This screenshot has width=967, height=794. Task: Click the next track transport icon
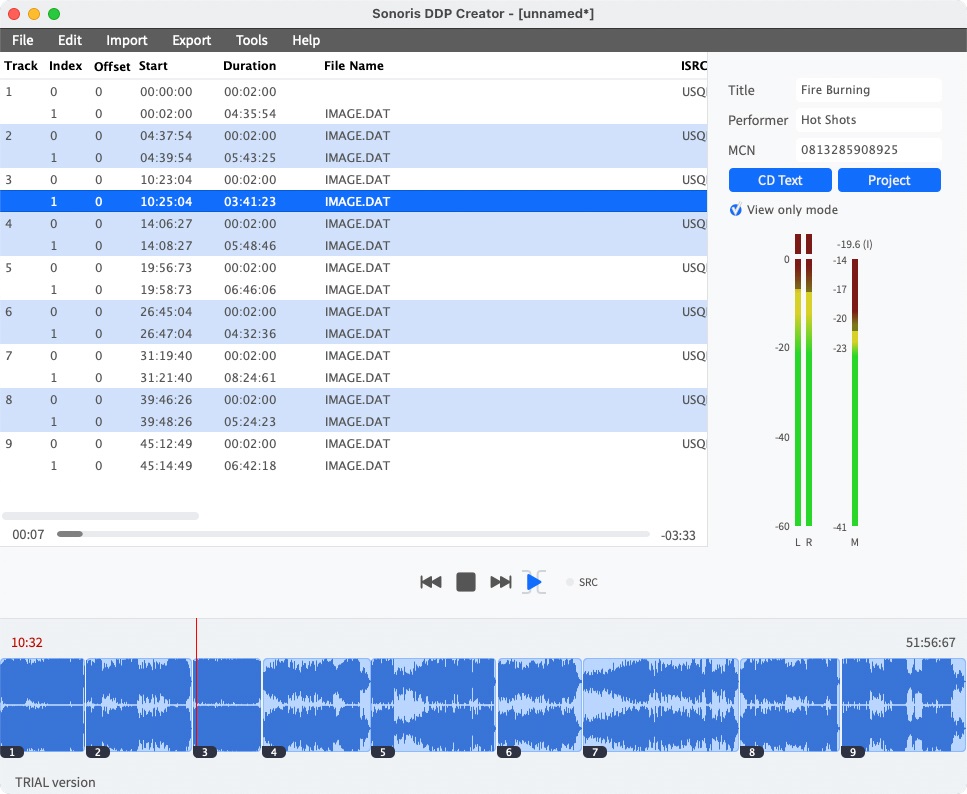pyautogui.click(x=501, y=581)
